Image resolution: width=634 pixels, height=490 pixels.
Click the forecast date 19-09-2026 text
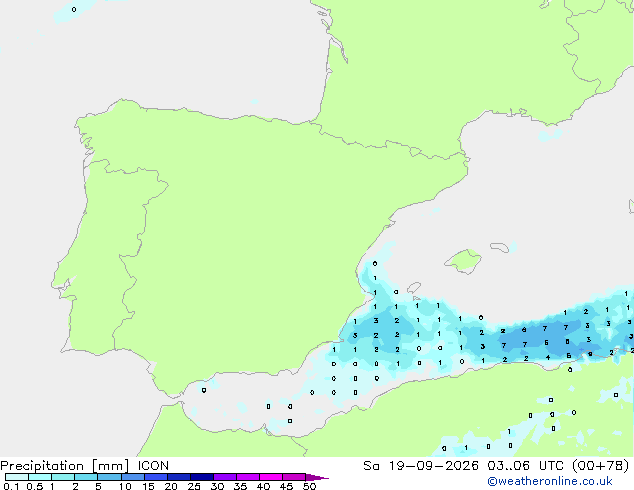click(x=433, y=466)
